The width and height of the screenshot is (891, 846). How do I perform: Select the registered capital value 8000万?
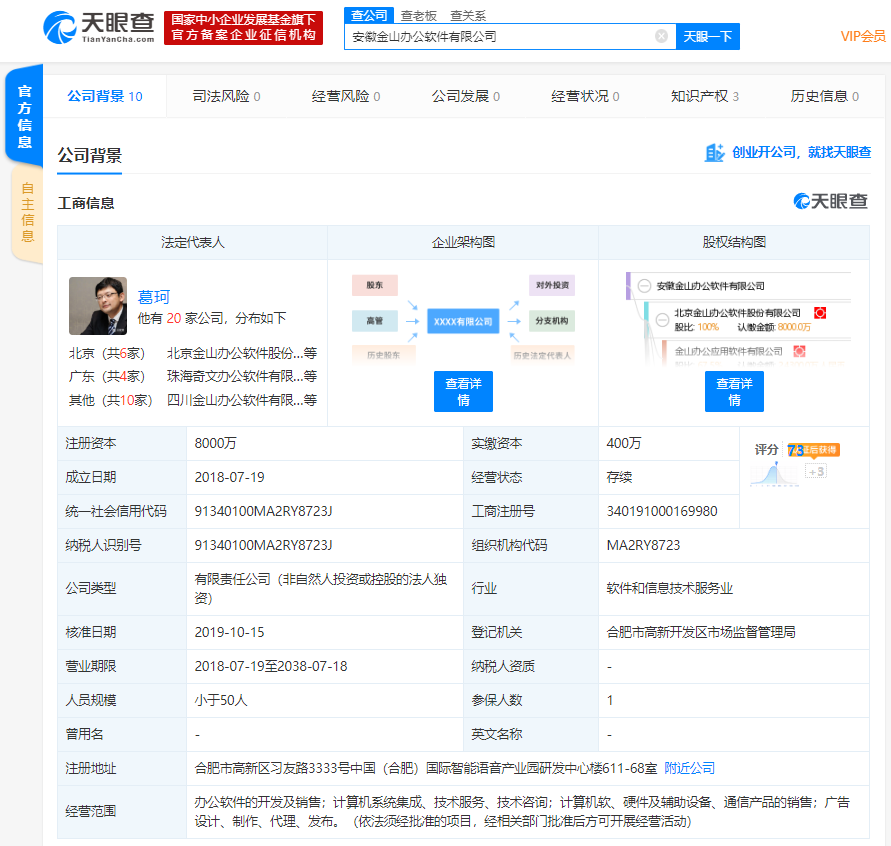(215, 443)
